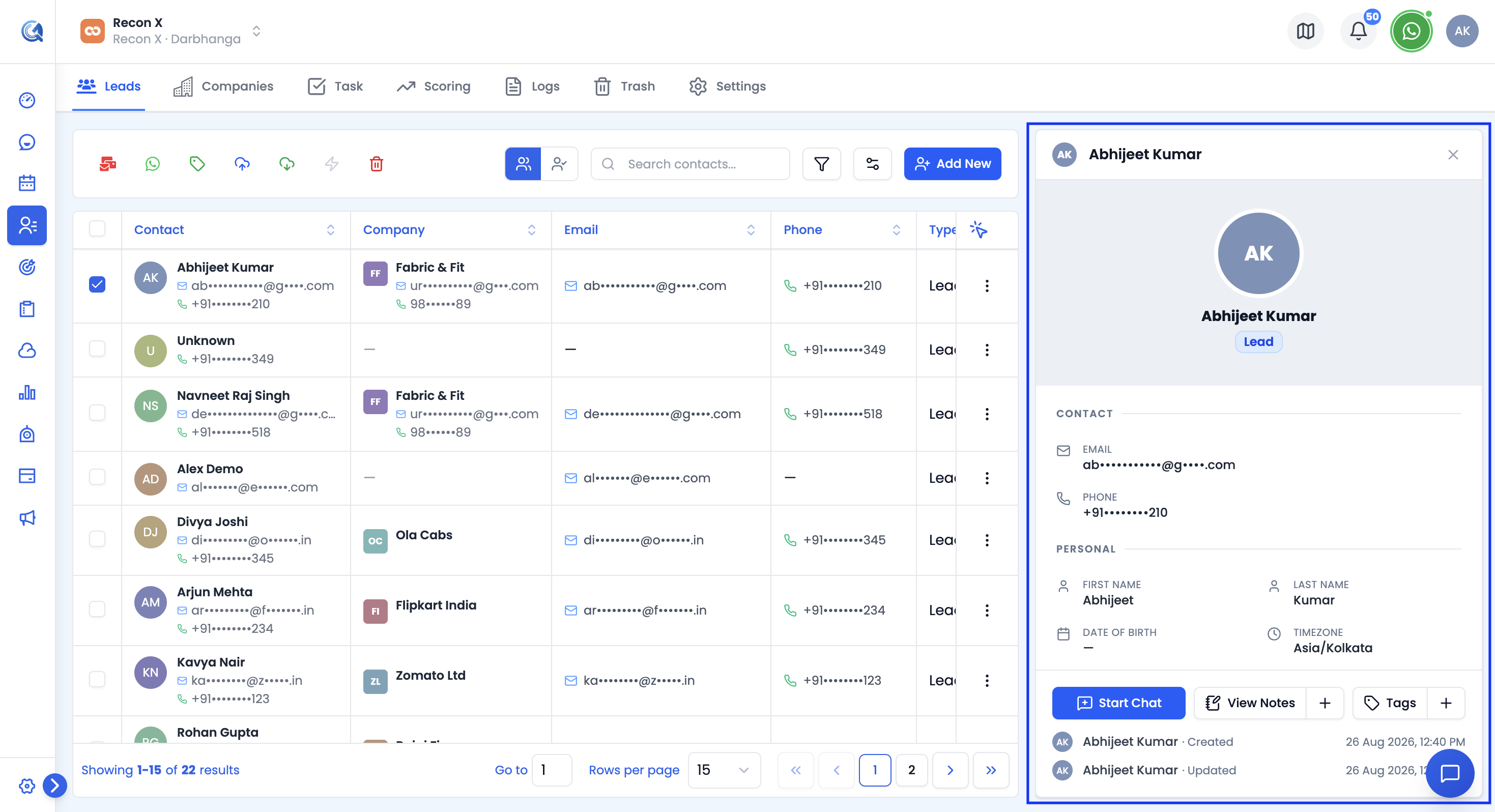Open the megaphone campaigns icon in sidebar
The height and width of the screenshot is (812, 1495).
pyautogui.click(x=26, y=518)
